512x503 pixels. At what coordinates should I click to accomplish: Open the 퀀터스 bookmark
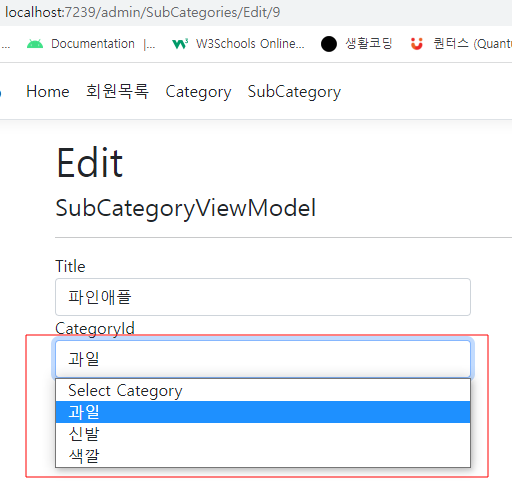[x=461, y=44]
